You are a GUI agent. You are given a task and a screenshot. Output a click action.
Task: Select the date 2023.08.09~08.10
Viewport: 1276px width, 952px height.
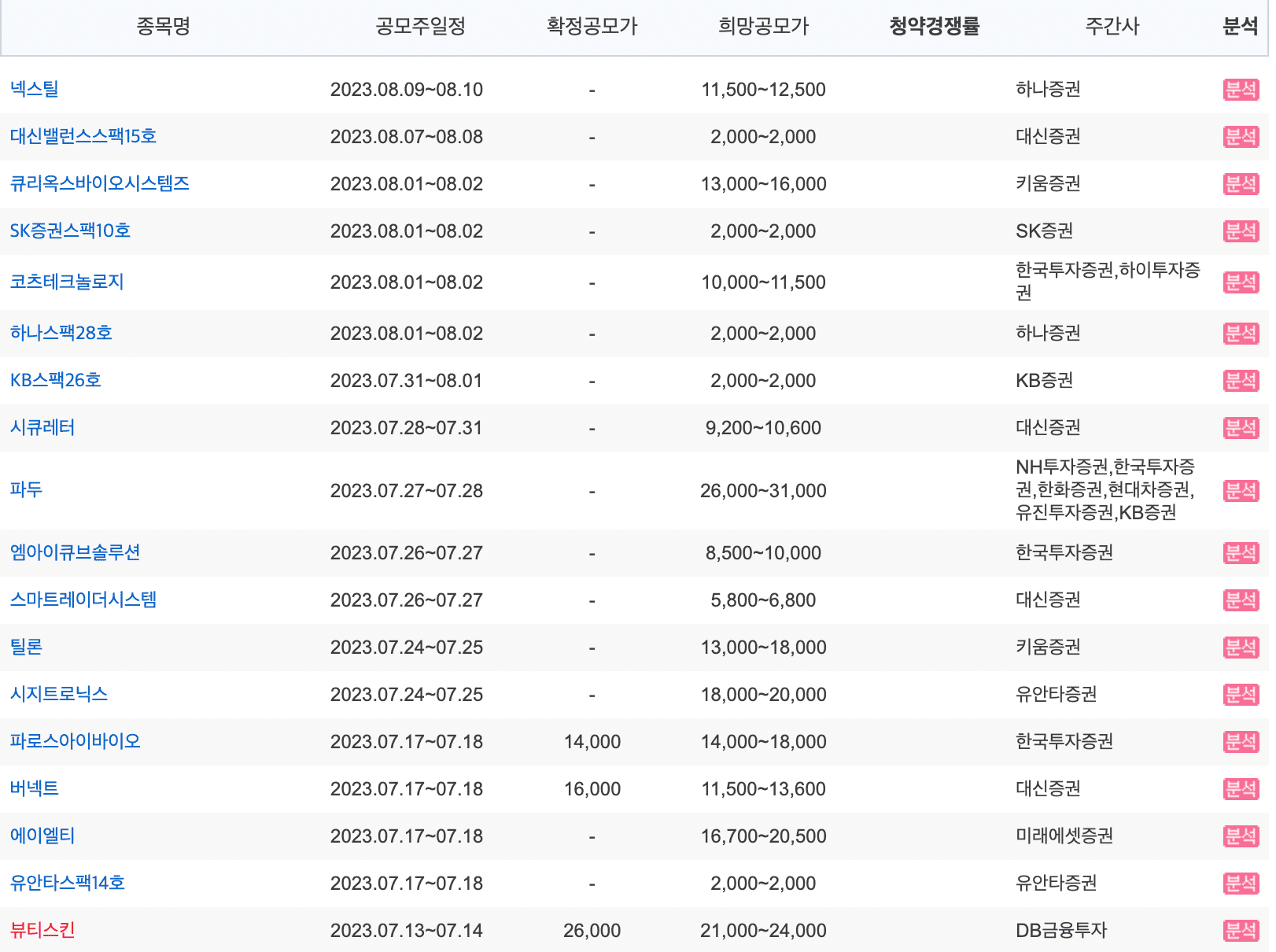click(x=407, y=90)
